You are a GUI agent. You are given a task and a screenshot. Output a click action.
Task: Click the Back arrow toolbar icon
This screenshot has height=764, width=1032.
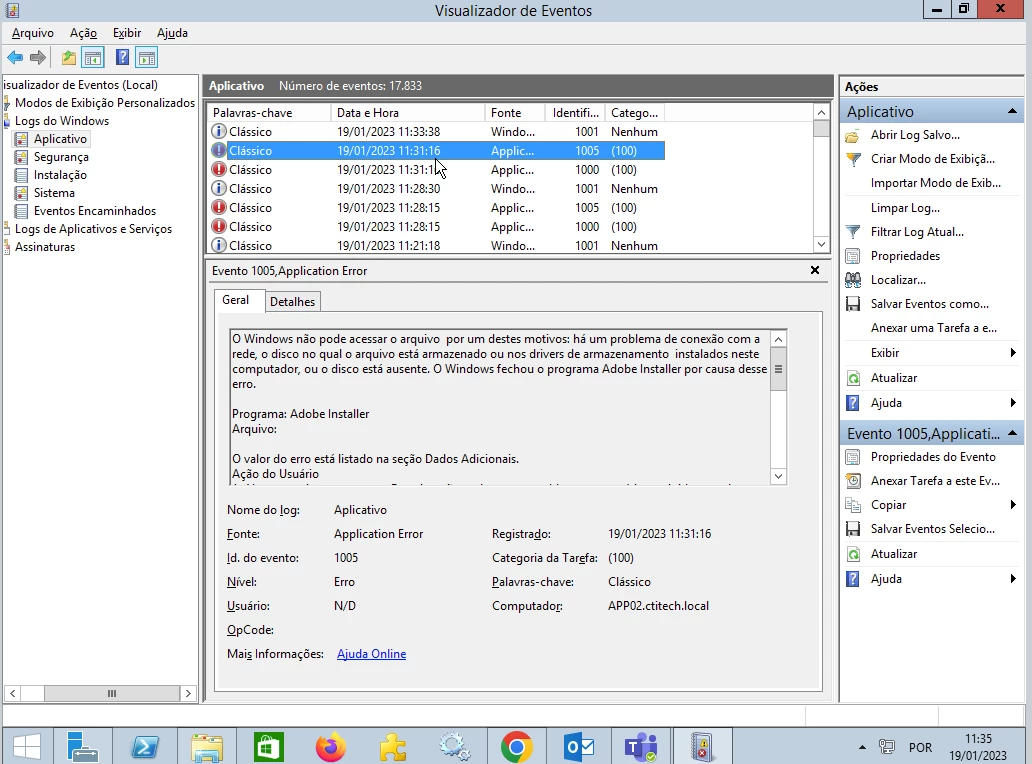tap(15, 58)
